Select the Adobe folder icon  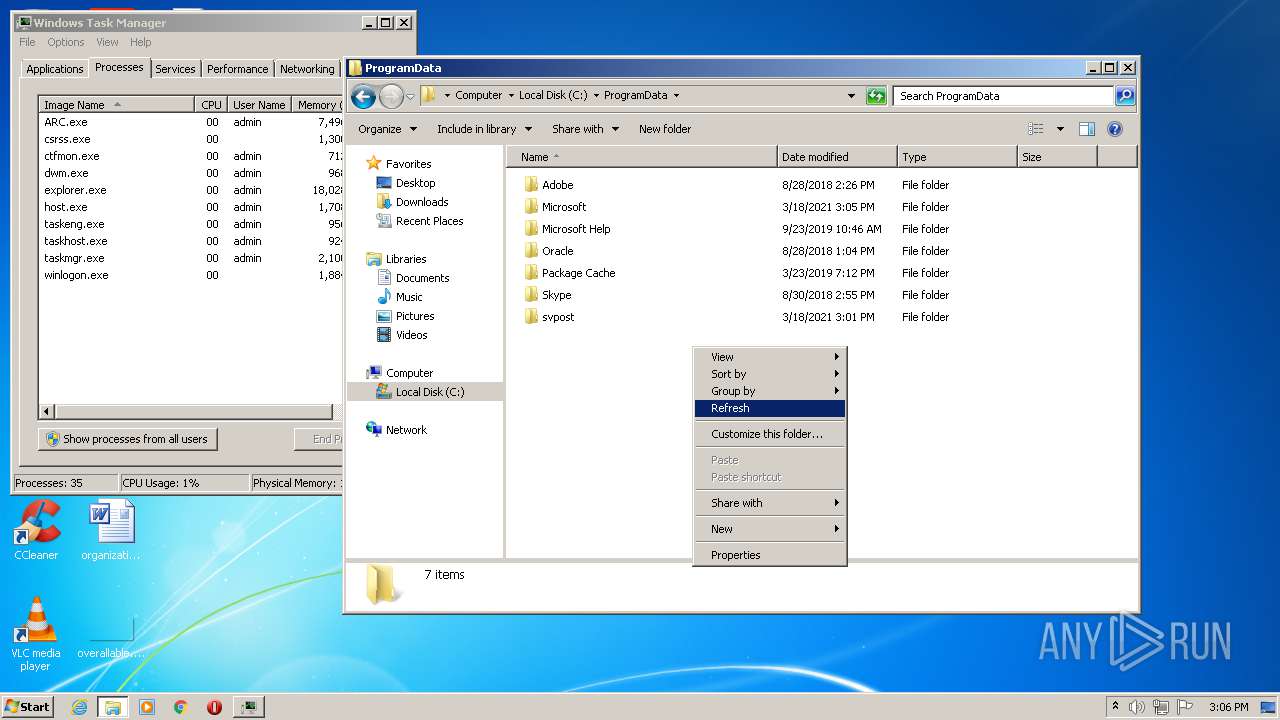531,185
